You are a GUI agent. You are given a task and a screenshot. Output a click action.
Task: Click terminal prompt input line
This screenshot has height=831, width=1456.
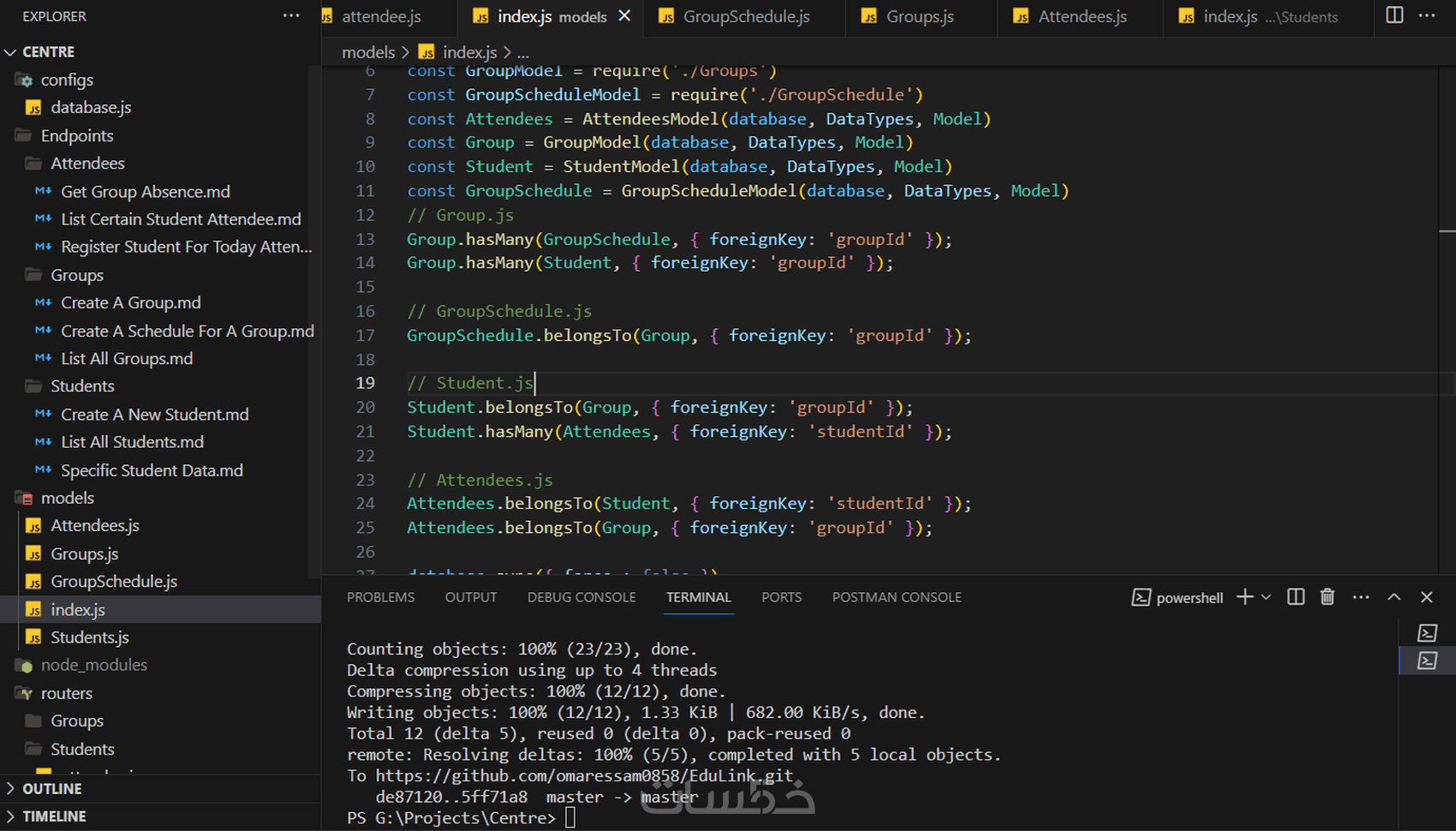point(461,818)
